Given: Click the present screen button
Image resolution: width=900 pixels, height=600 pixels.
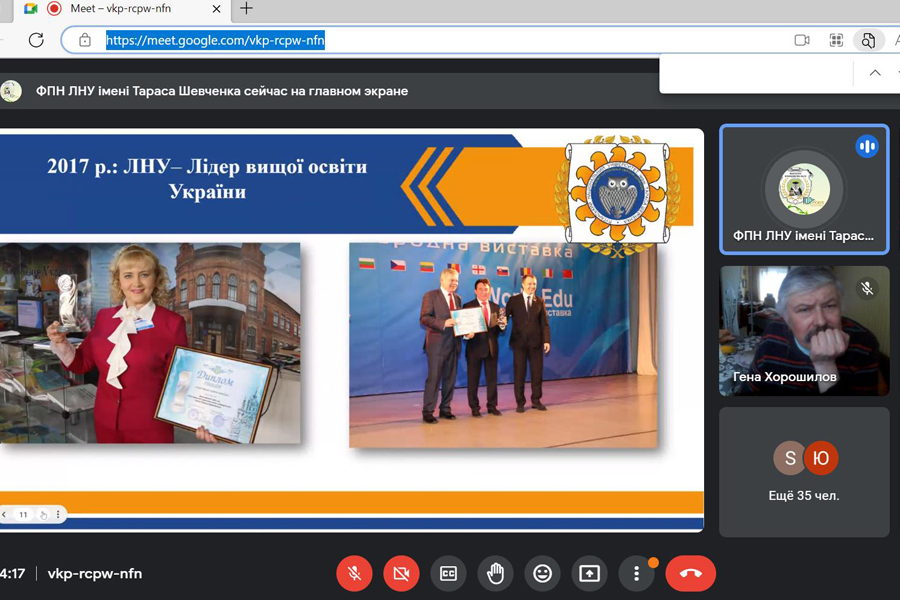Looking at the screenshot, I should tap(589, 573).
